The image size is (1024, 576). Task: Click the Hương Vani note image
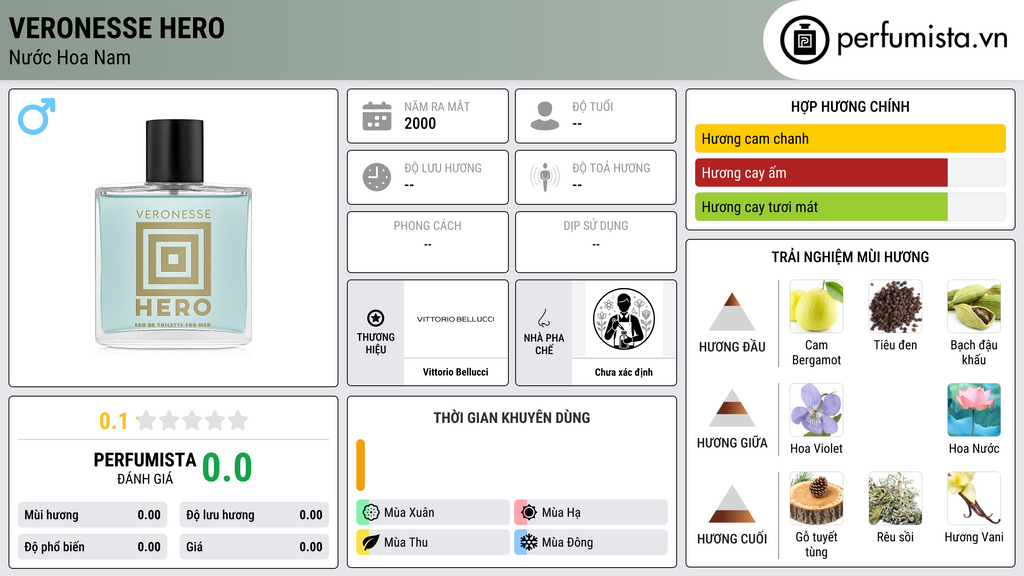[974, 499]
